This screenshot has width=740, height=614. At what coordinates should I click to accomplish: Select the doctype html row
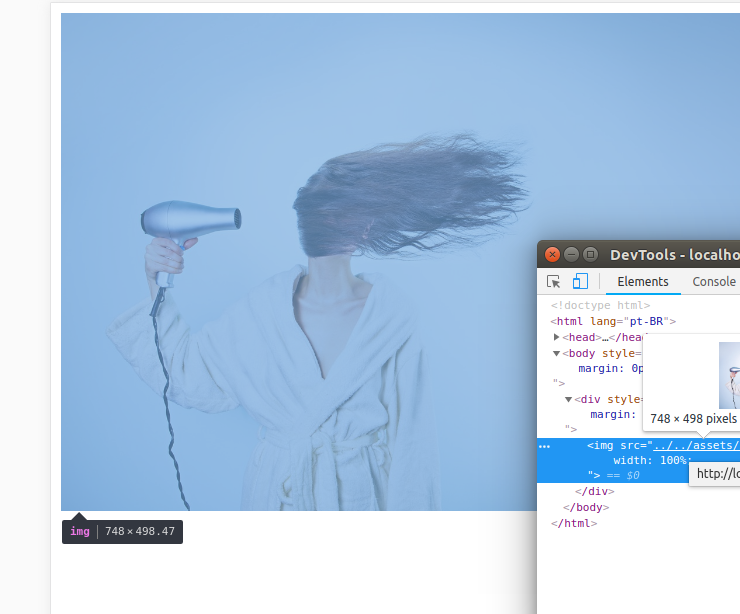pos(600,305)
